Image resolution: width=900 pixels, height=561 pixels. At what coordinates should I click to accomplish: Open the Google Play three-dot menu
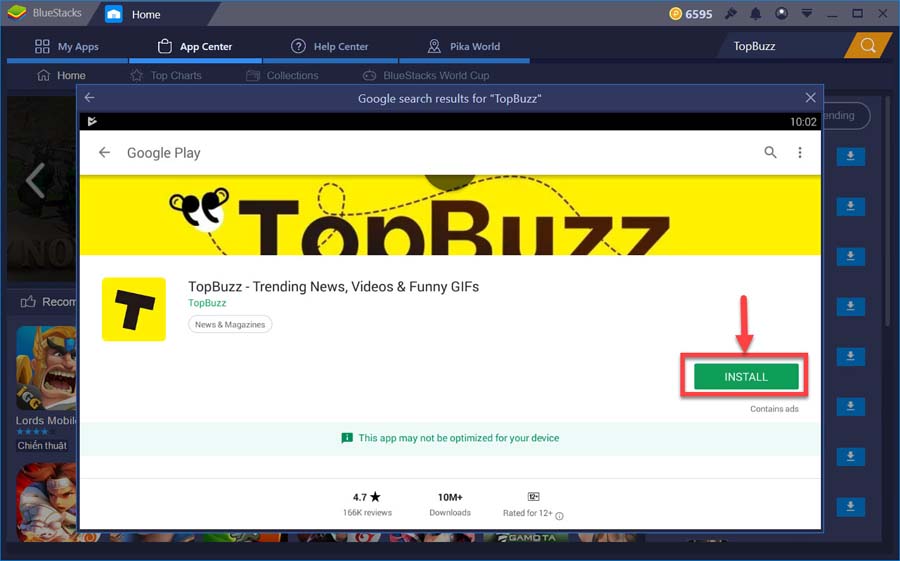(800, 152)
